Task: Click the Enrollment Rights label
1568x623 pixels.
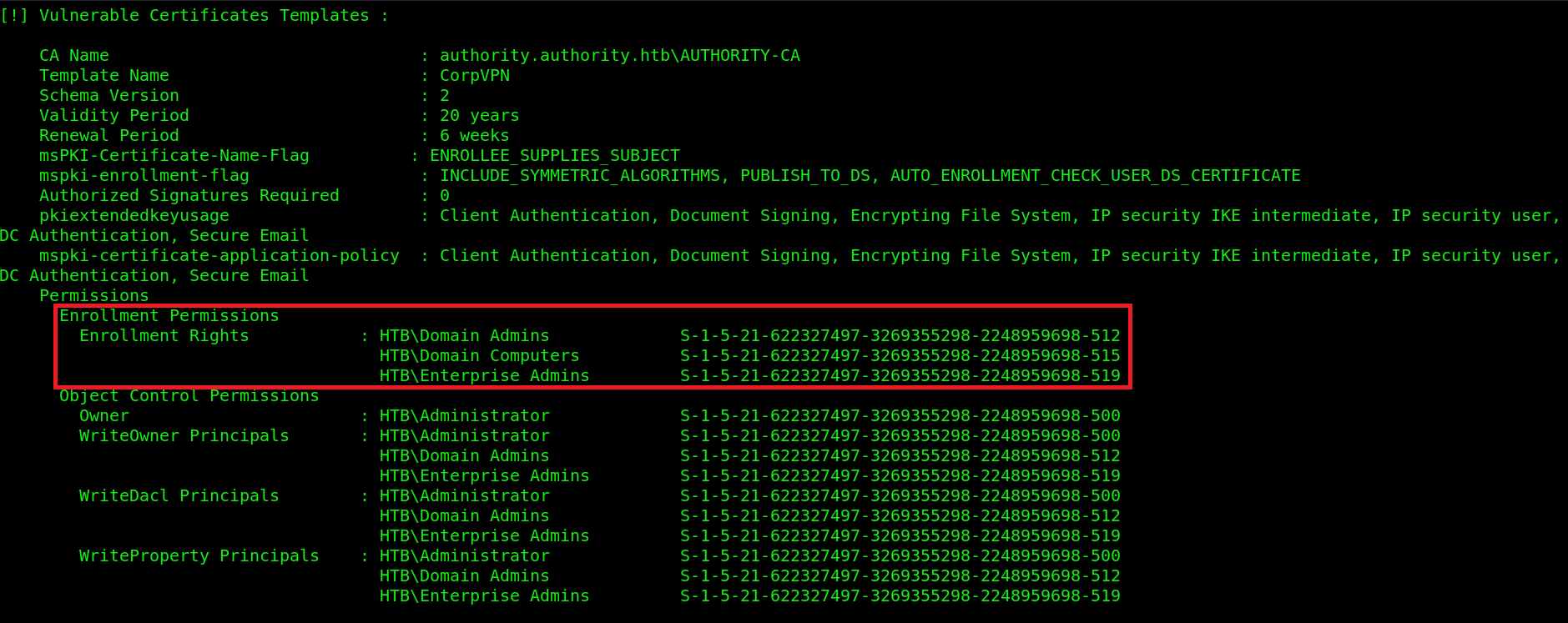Action: [164, 336]
